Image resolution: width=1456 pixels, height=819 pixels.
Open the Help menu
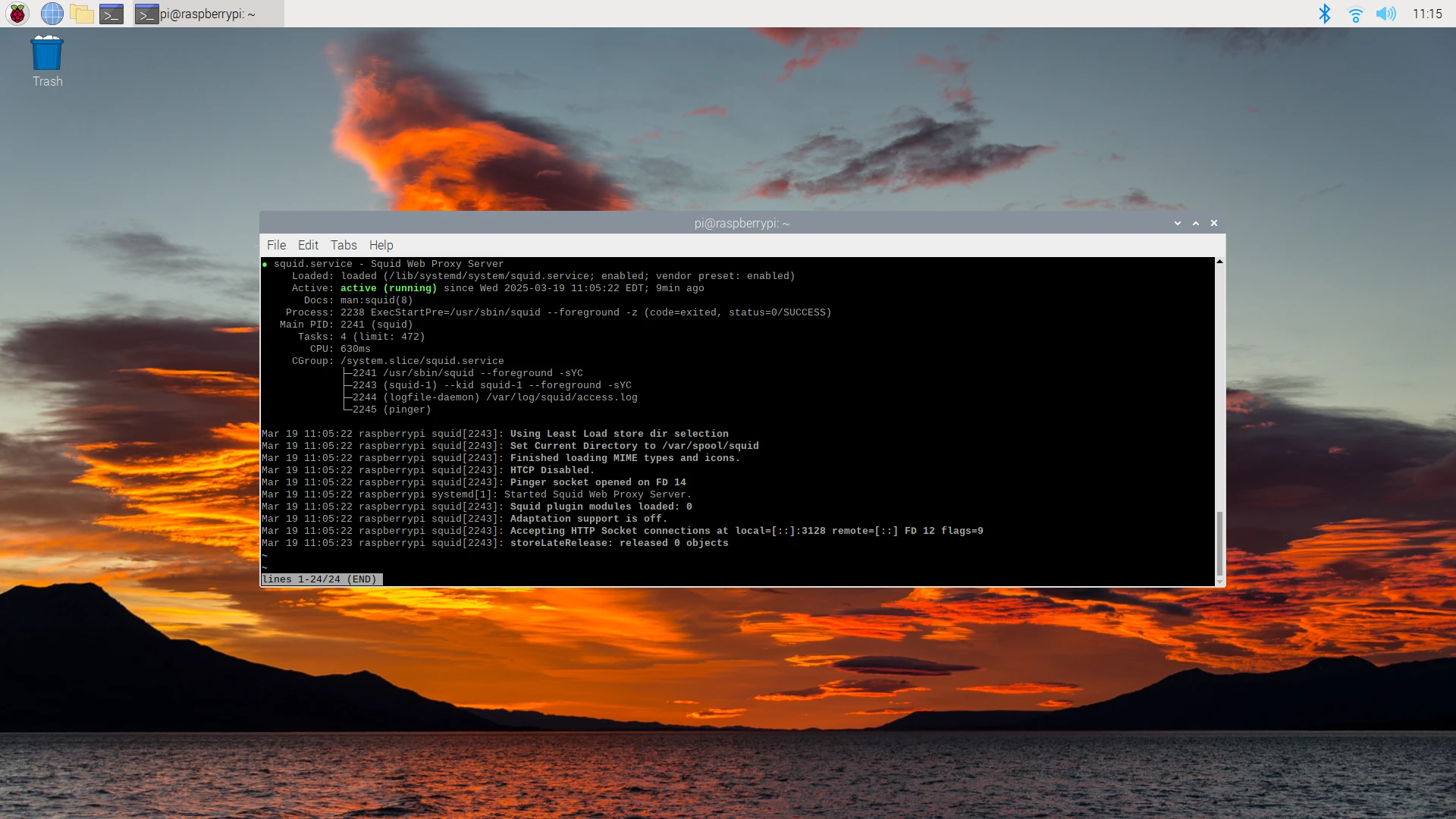point(381,245)
